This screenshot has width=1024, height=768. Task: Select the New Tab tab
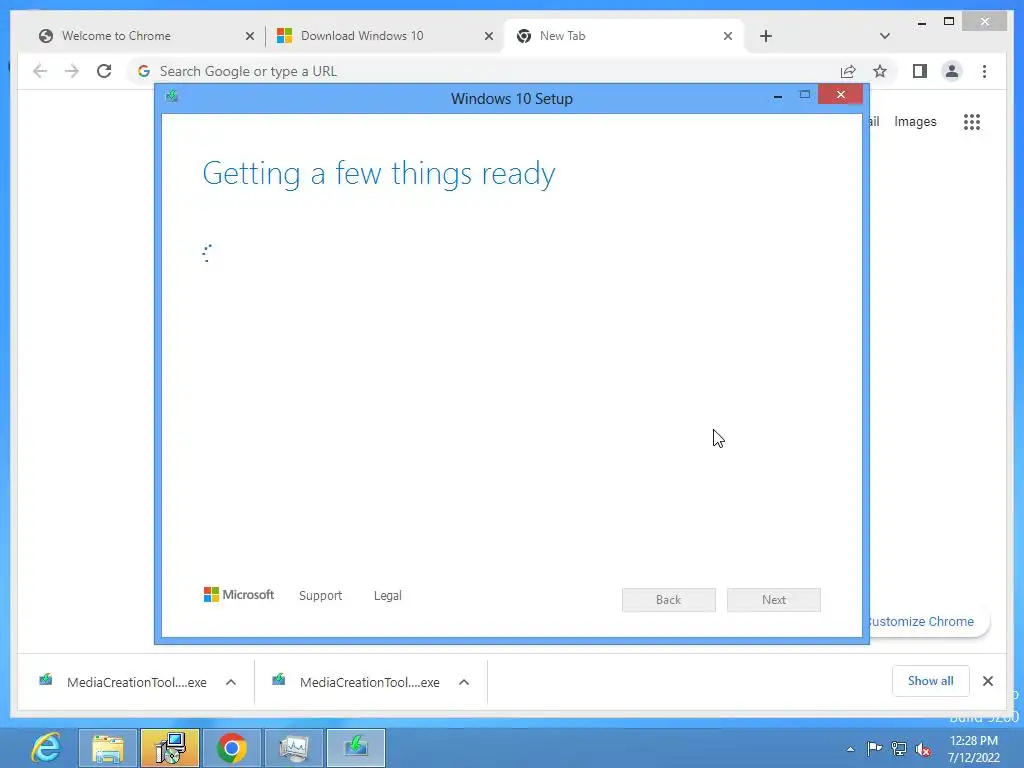pos(624,36)
